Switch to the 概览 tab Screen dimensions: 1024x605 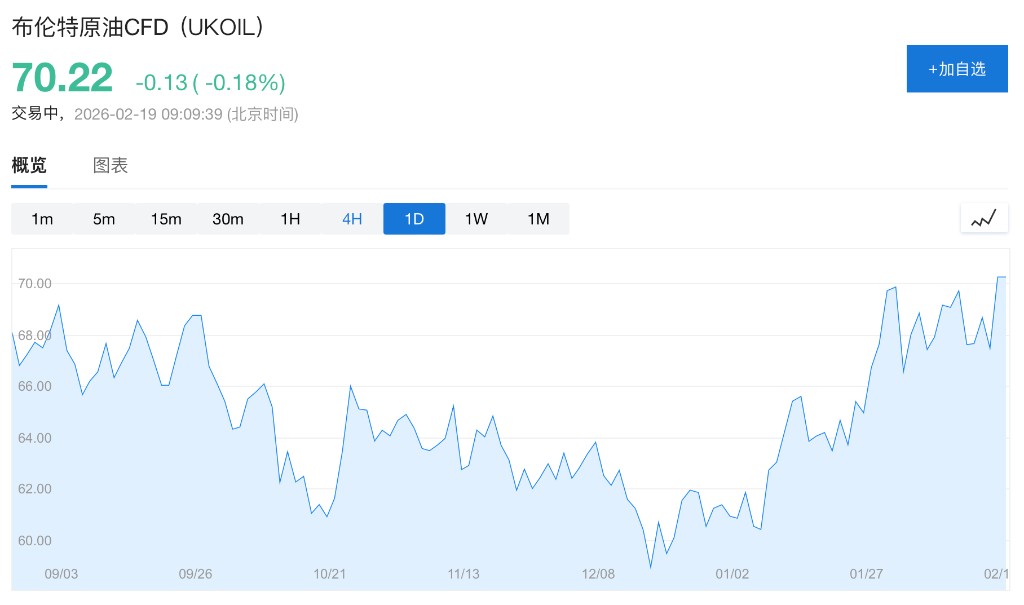29,166
